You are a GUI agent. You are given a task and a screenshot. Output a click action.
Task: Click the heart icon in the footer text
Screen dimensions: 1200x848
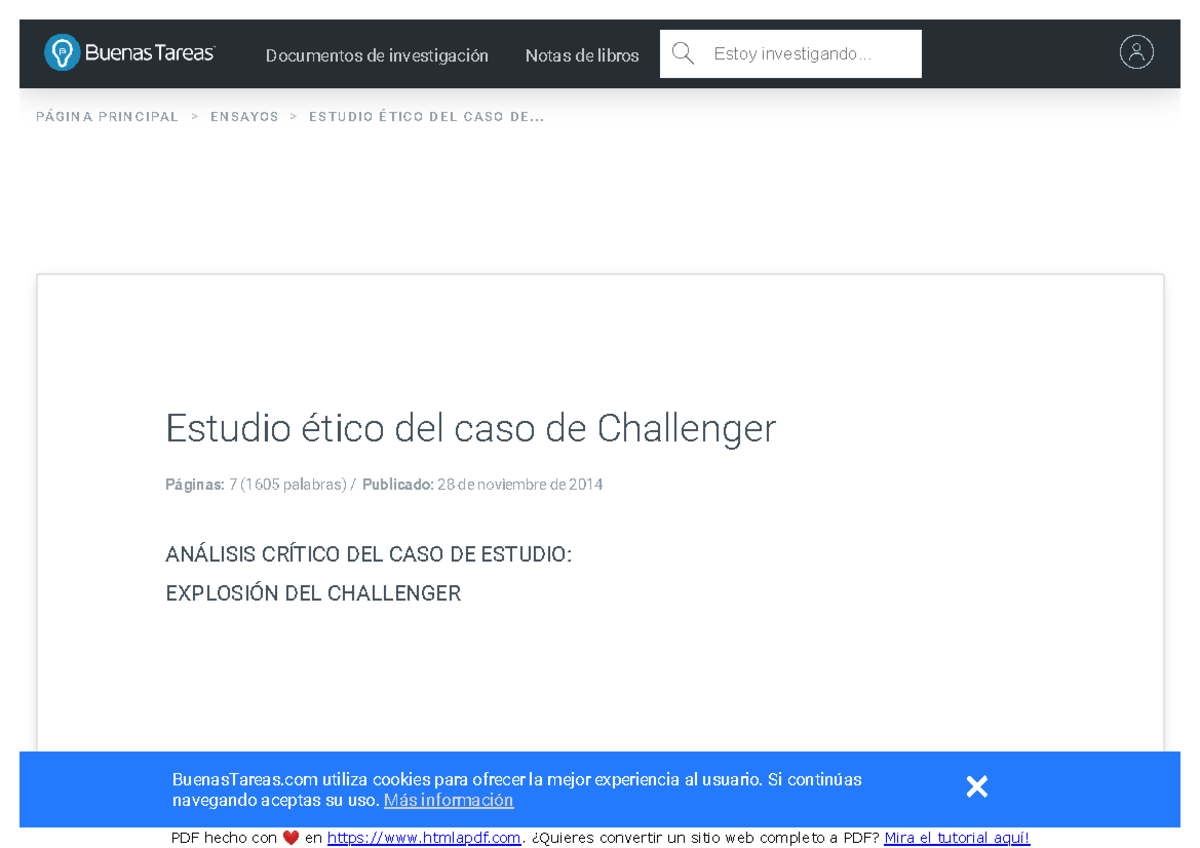[290, 837]
